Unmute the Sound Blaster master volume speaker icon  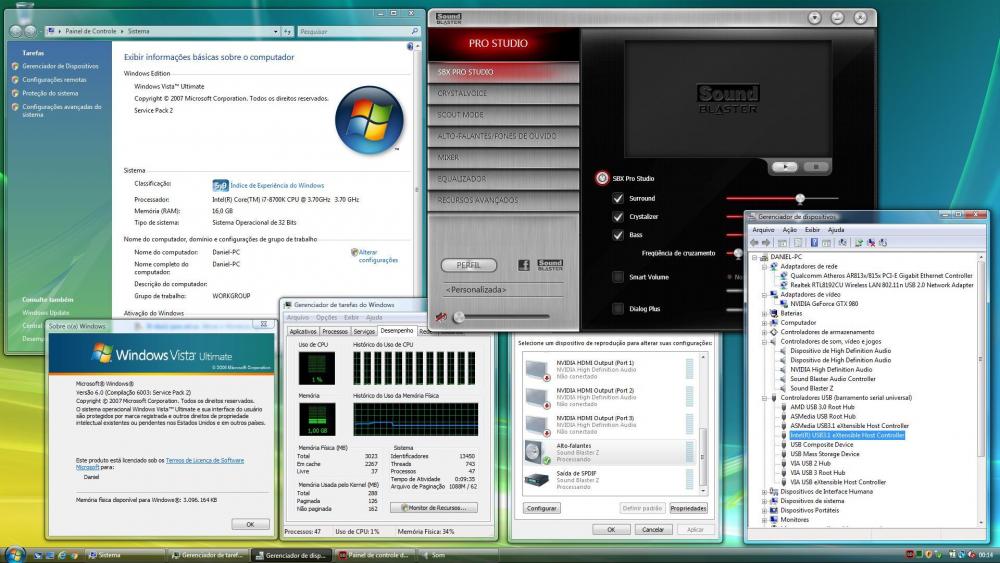click(441, 317)
